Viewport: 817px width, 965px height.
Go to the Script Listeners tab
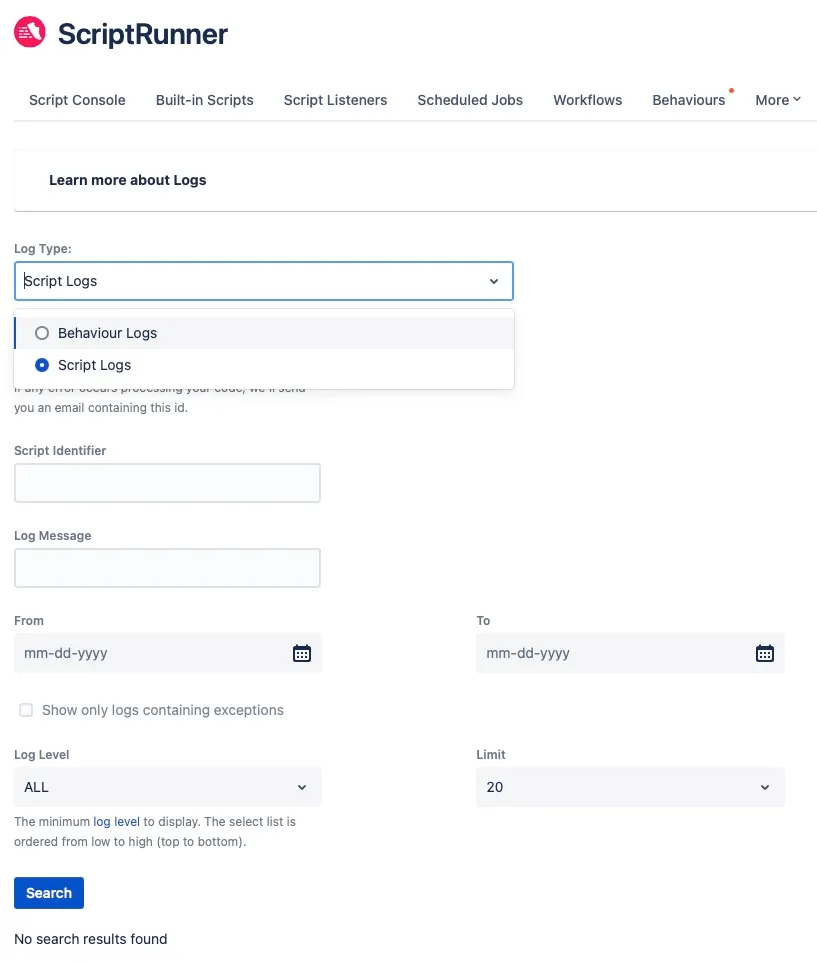point(335,100)
